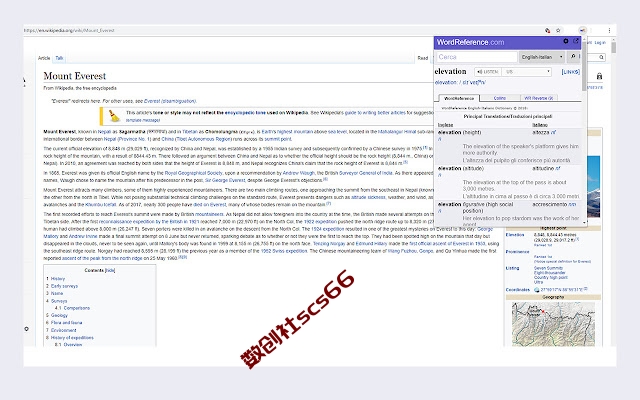The image size is (640, 400).
Task: Click the 'Cerca' search field
Action: (x=477, y=57)
